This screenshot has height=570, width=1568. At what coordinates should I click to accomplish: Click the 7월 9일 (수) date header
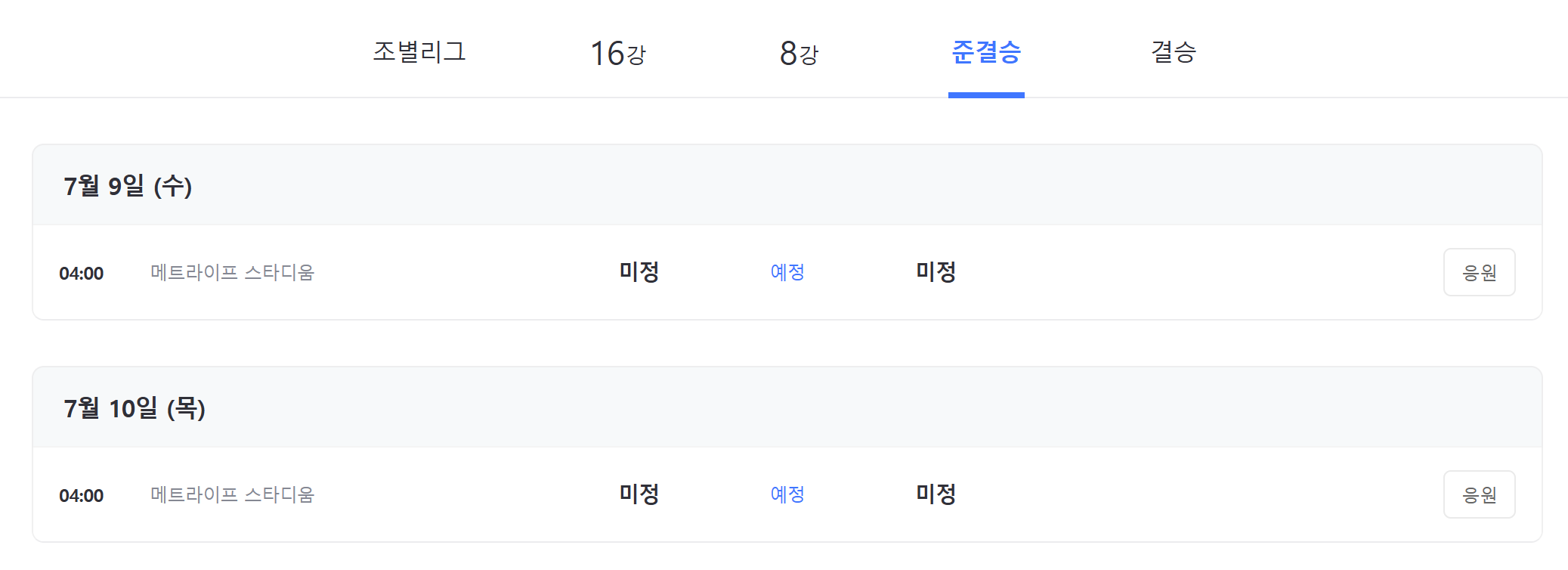pyautogui.click(x=128, y=184)
